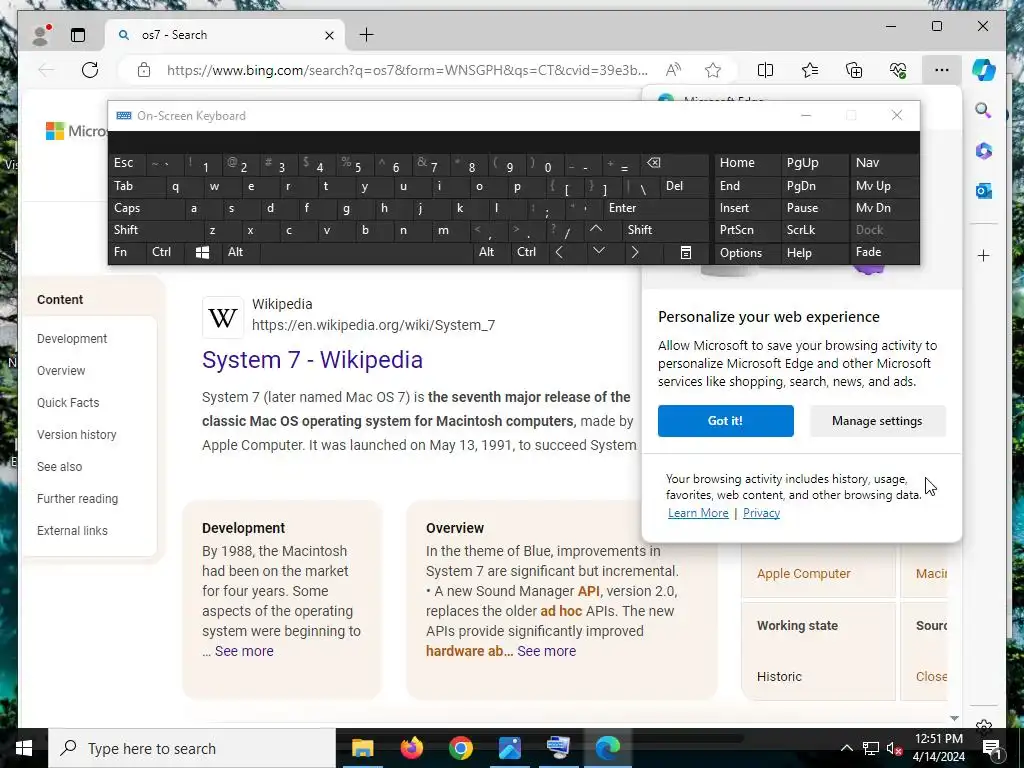Click Got it! in personalize popup
The width and height of the screenshot is (1024, 768).
726,421
